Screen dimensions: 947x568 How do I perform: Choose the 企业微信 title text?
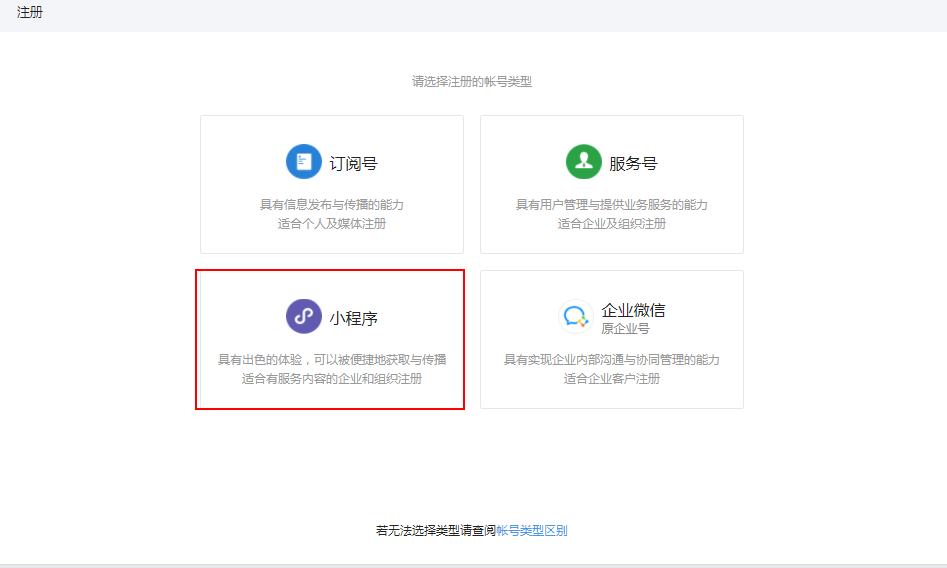633,310
